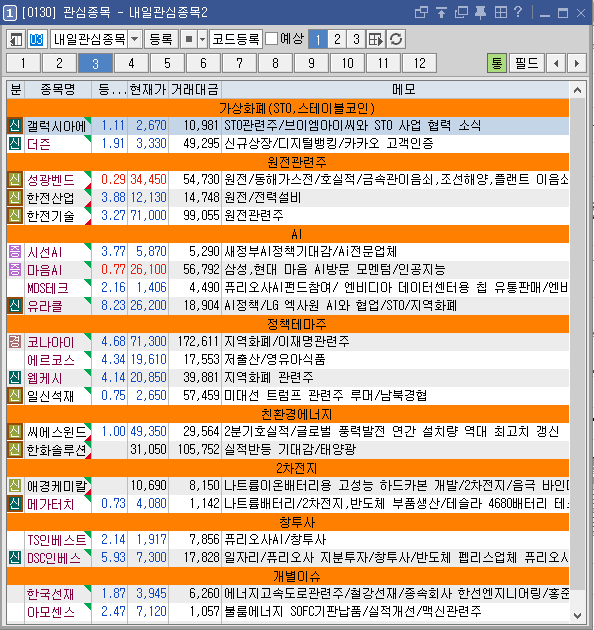Click the pin icon in title bar

tap(481, 12)
